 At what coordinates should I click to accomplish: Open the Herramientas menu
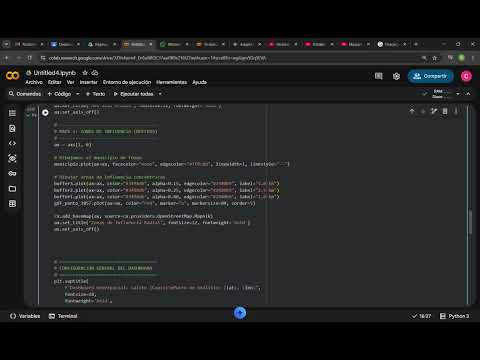pos(172,82)
